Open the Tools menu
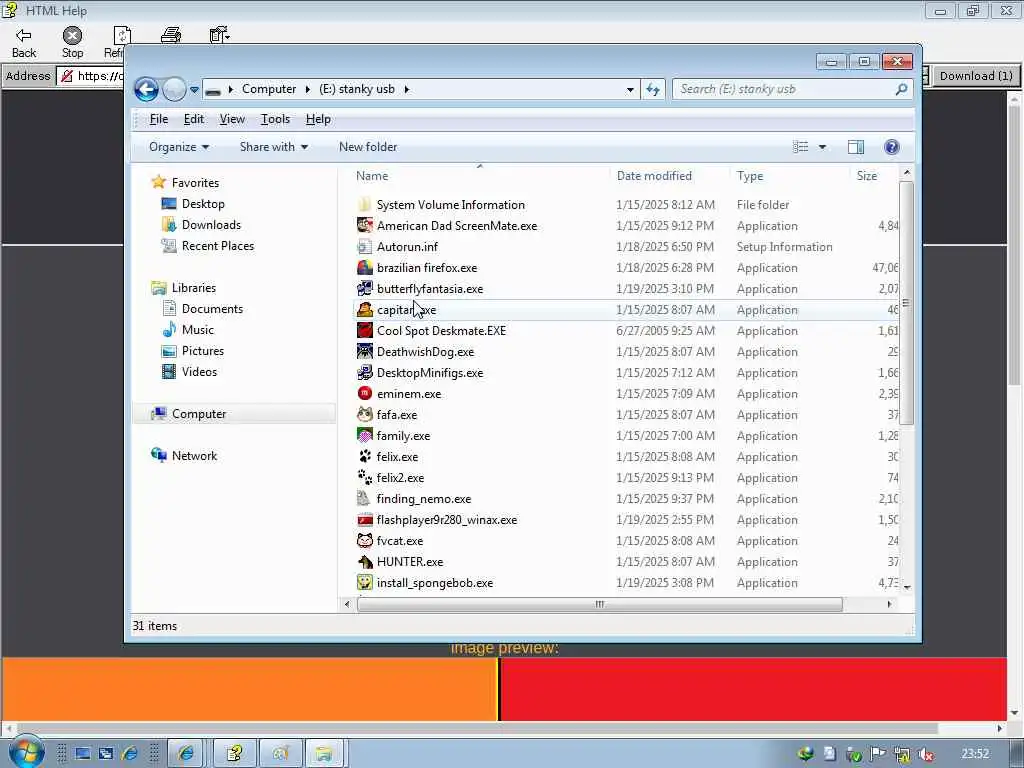The height and width of the screenshot is (768, 1024). (x=275, y=119)
